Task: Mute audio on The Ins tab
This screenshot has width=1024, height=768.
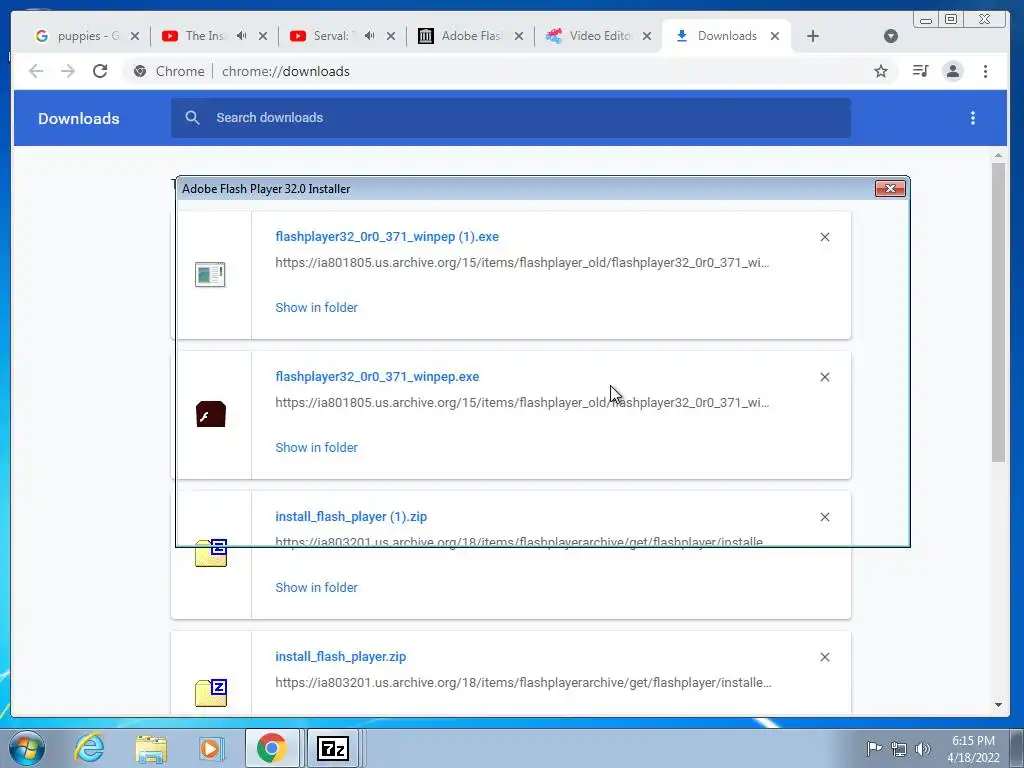Action: 242,36
